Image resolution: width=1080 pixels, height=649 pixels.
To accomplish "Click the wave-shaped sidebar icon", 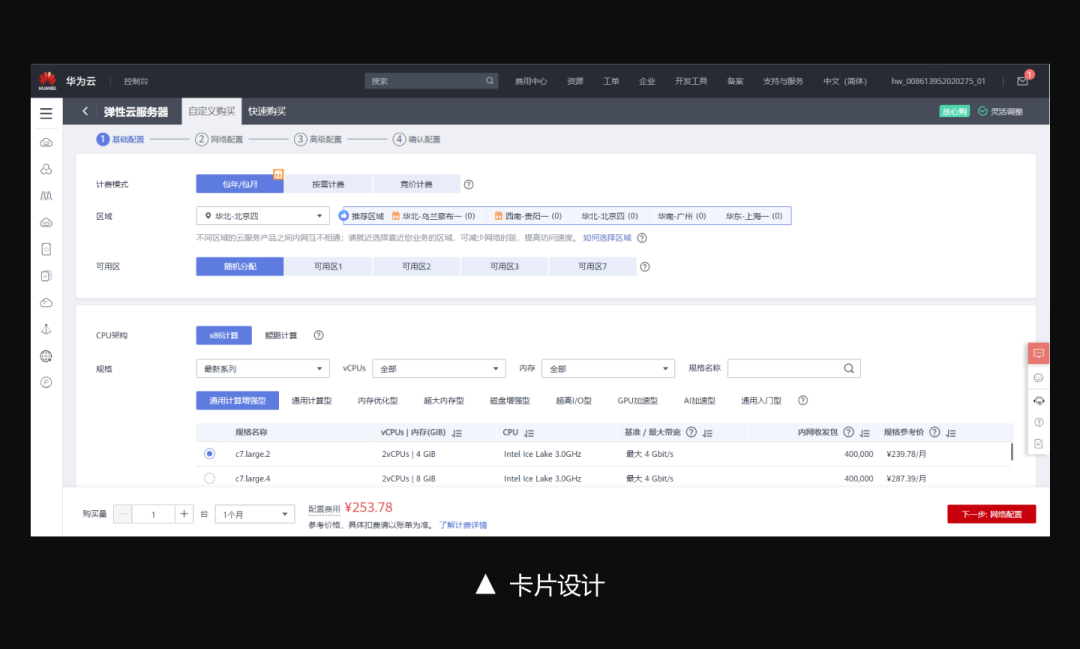I will coord(46,196).
